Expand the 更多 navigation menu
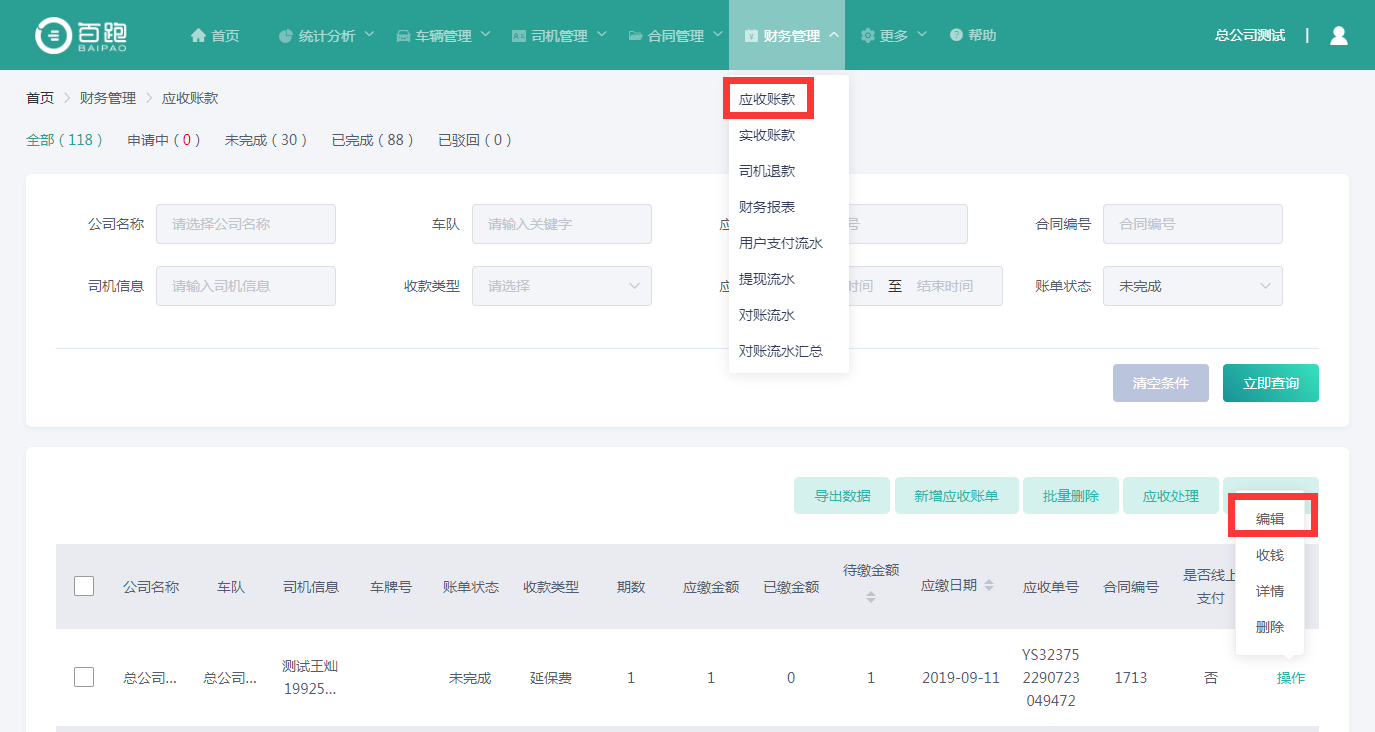This screenshot has height=732, width=1375. click(x=894, y=36)
